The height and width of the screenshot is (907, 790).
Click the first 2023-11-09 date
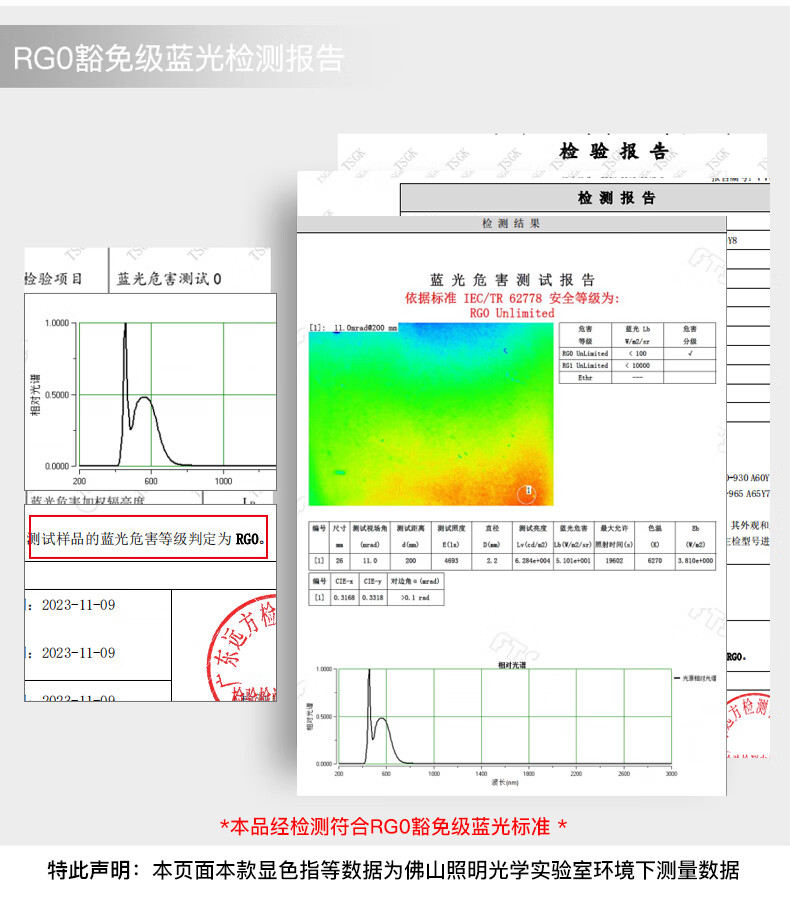(79, 605)
